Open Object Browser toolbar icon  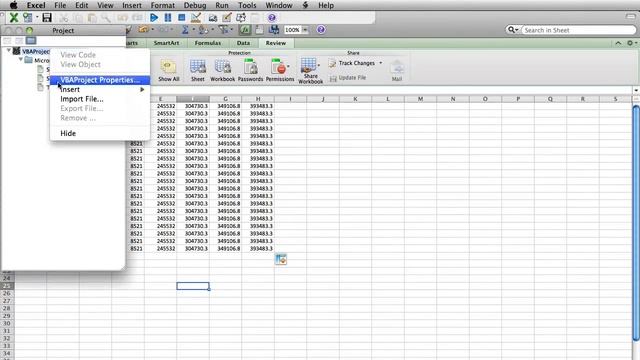[x=241, y=18]
